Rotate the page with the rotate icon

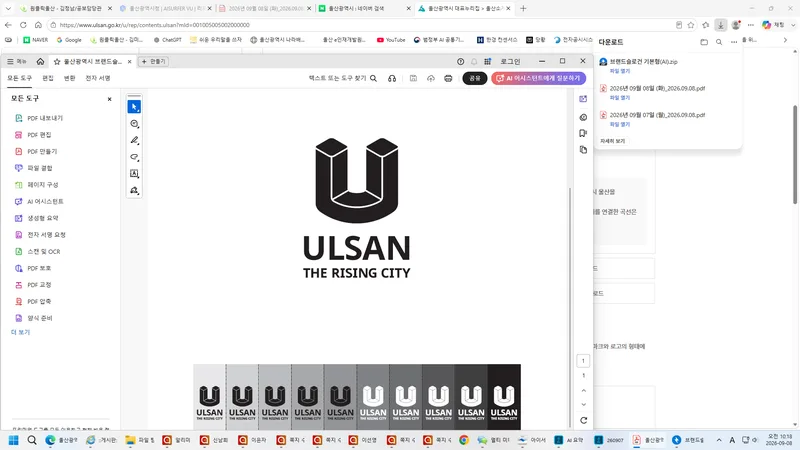pos(583,420)
